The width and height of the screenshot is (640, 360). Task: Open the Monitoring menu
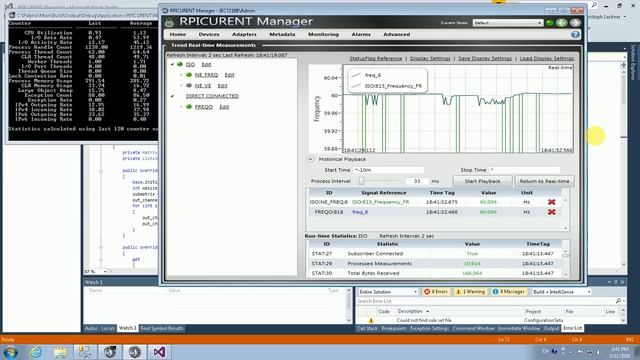323,35
